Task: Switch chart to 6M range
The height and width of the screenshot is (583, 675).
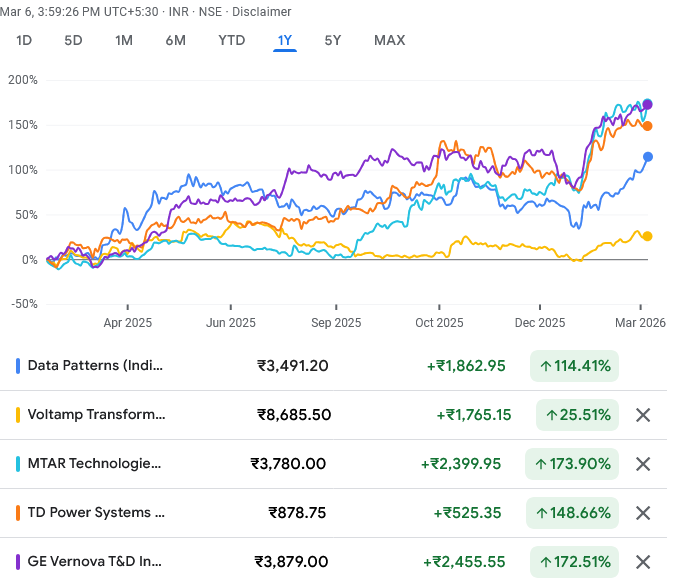Action: tap(176, 40)
